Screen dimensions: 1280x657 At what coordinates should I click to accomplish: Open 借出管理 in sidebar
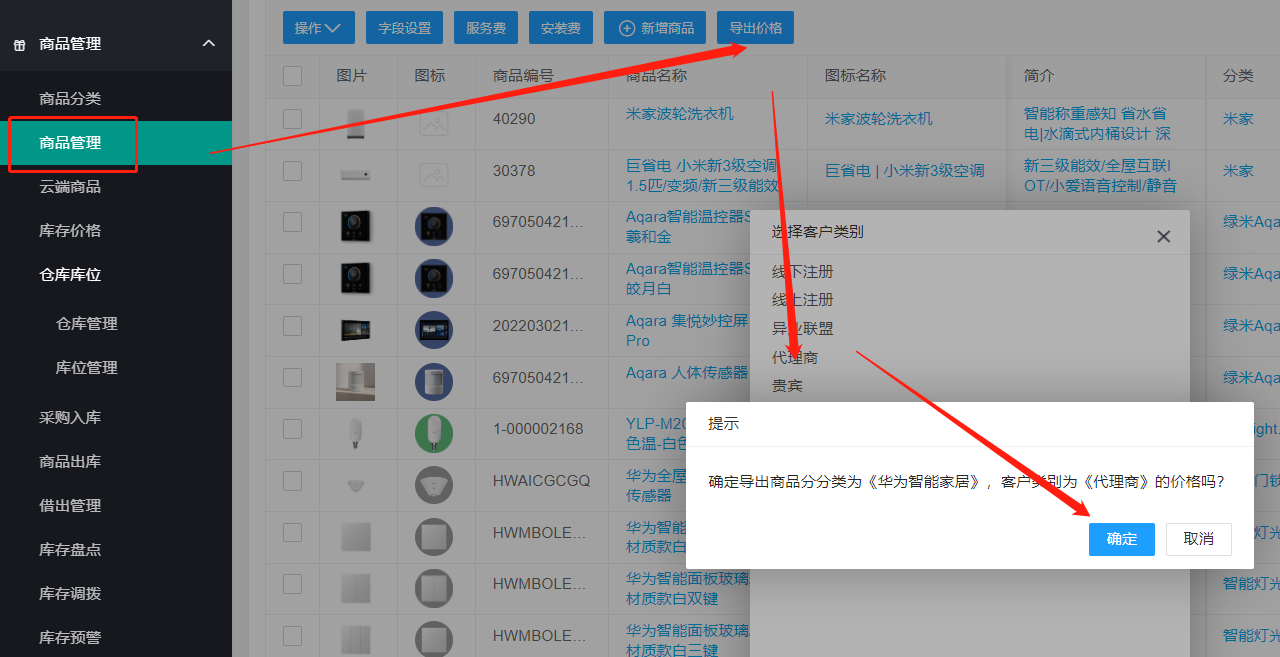(x=70, y=506)
